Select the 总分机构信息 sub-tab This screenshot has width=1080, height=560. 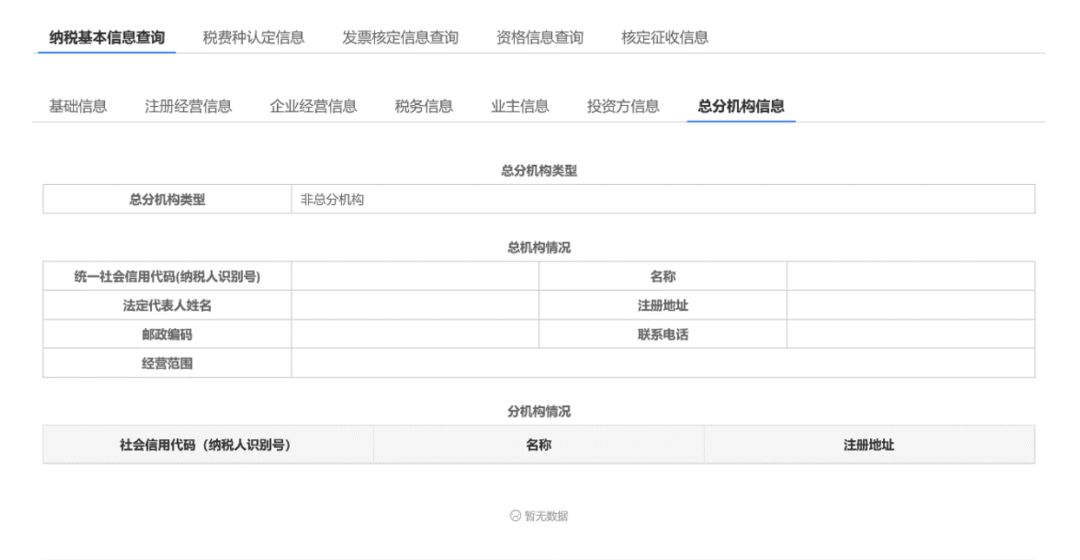tap(741, 106)
